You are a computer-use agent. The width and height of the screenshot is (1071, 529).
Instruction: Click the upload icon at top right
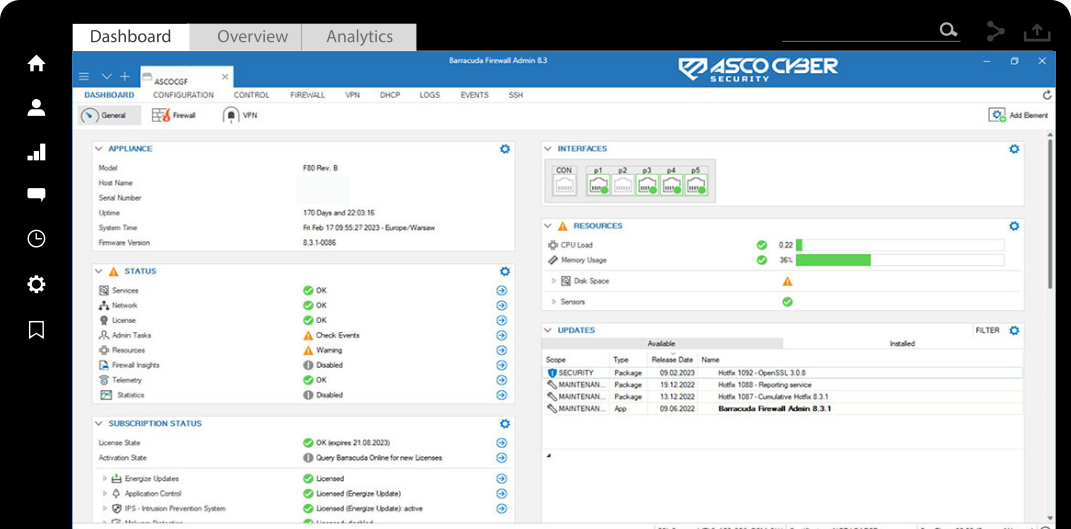(1037, 32)
